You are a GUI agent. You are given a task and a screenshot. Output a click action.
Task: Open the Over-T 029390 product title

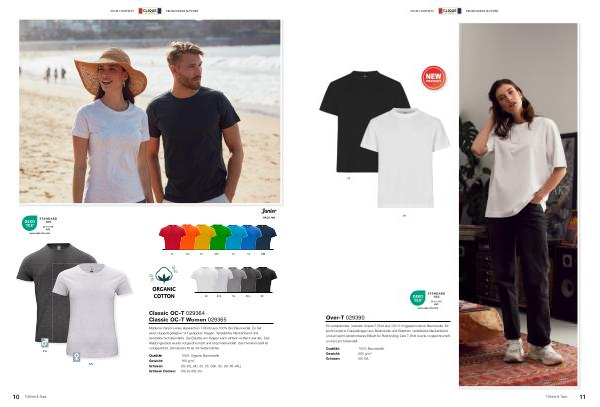pyautogui.click(x=345, y=317)
